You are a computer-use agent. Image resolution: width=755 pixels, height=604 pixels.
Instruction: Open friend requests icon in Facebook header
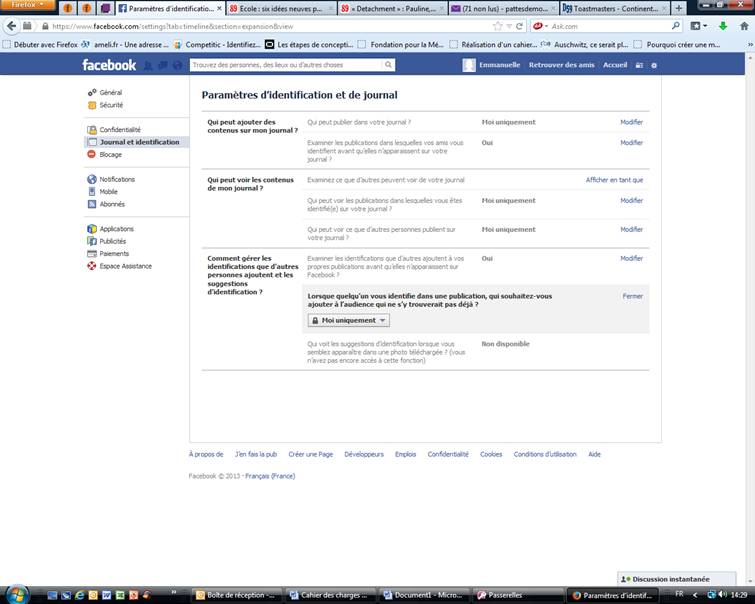(x=148, y=65)
